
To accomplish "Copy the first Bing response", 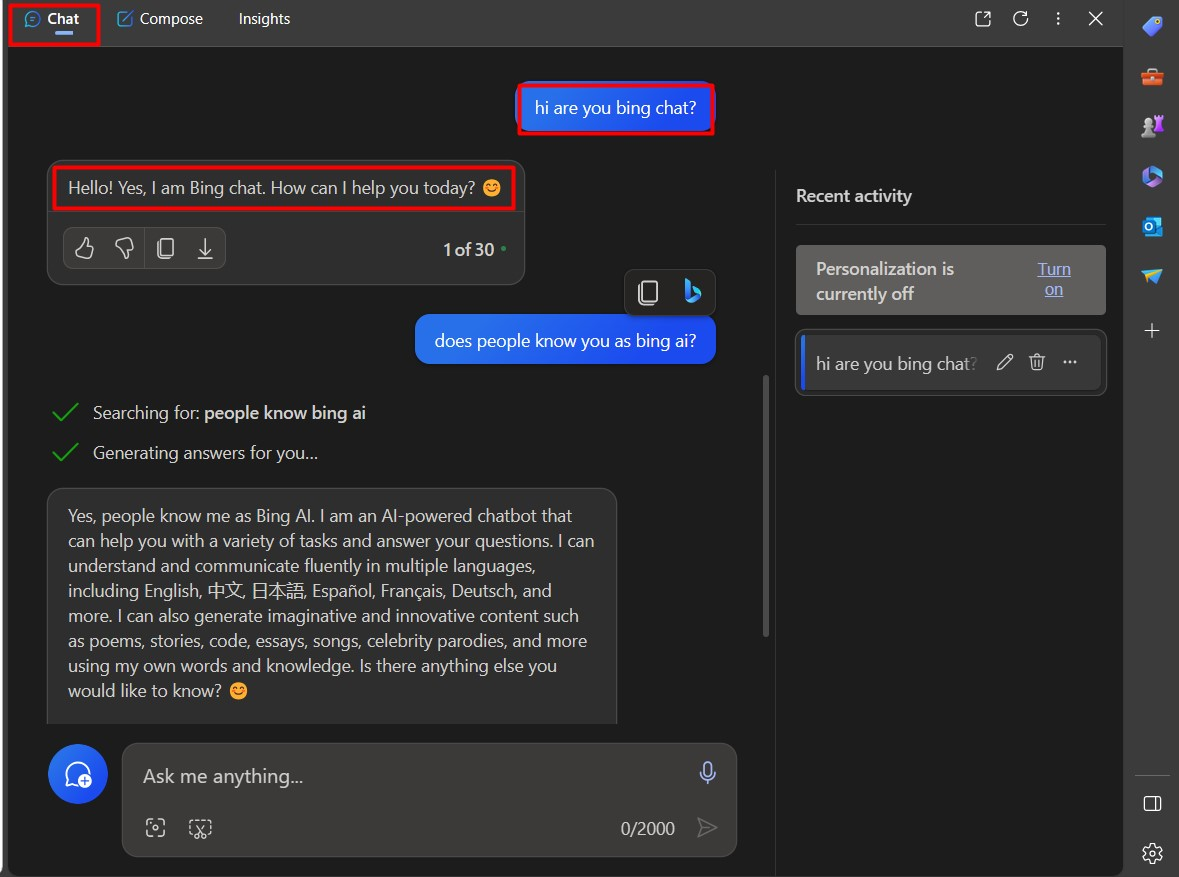I will click(165, 248).
